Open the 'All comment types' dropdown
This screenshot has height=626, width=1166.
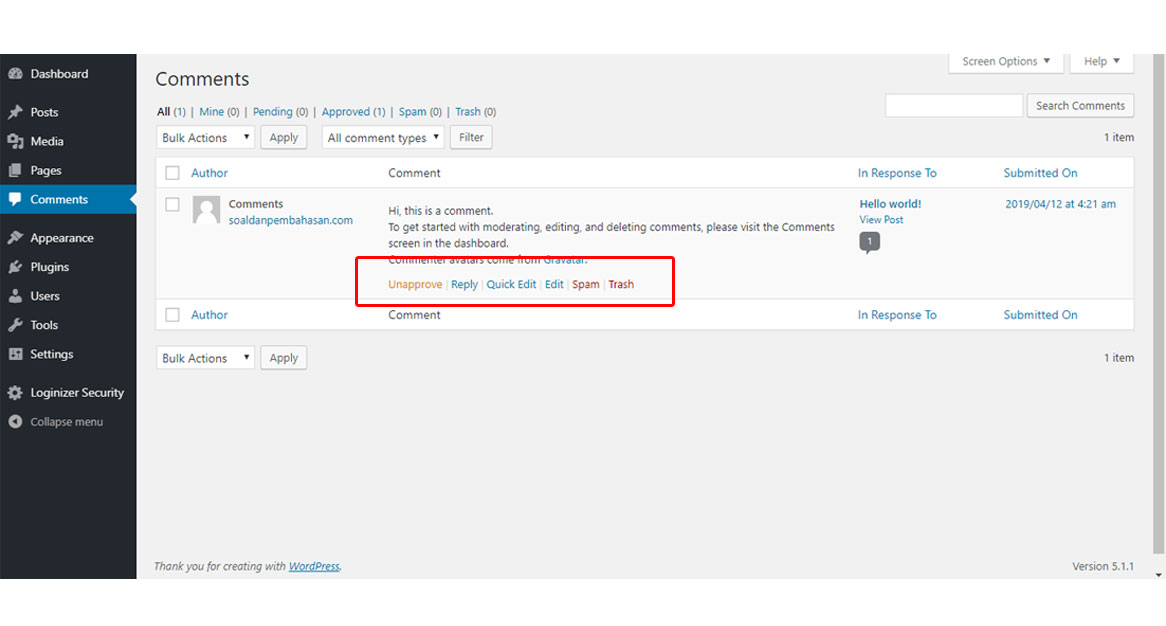382,137
